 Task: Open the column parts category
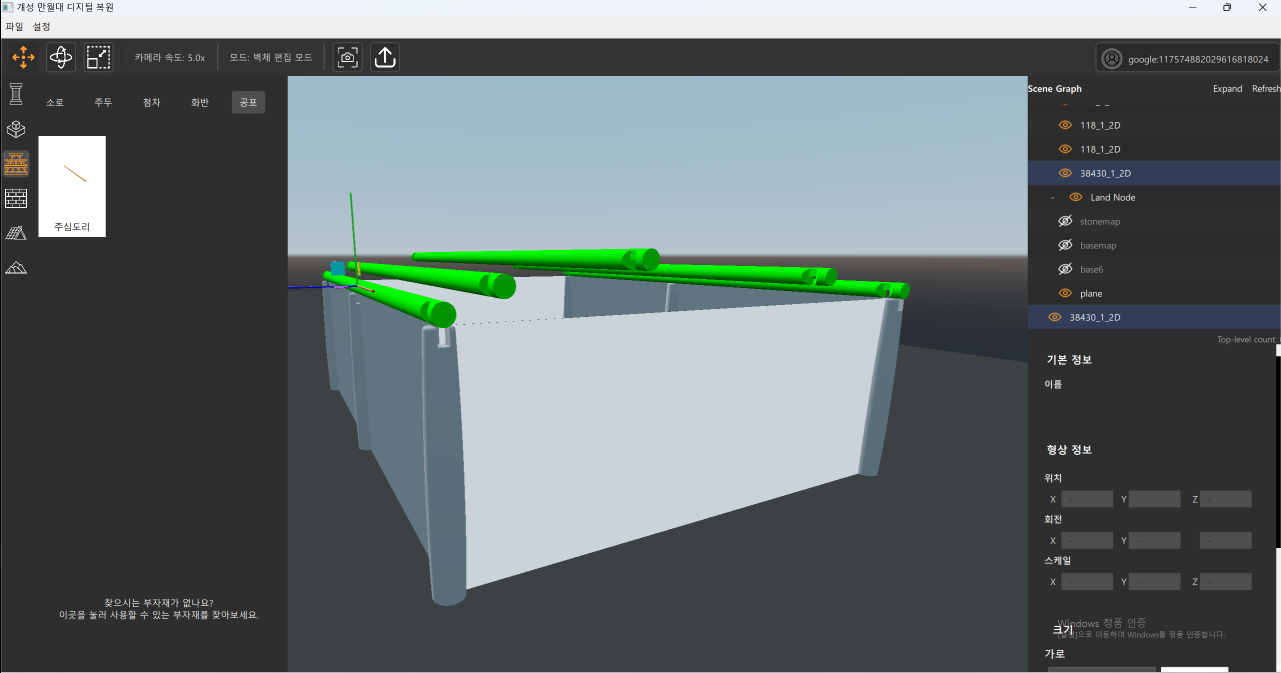click(16, 95)
